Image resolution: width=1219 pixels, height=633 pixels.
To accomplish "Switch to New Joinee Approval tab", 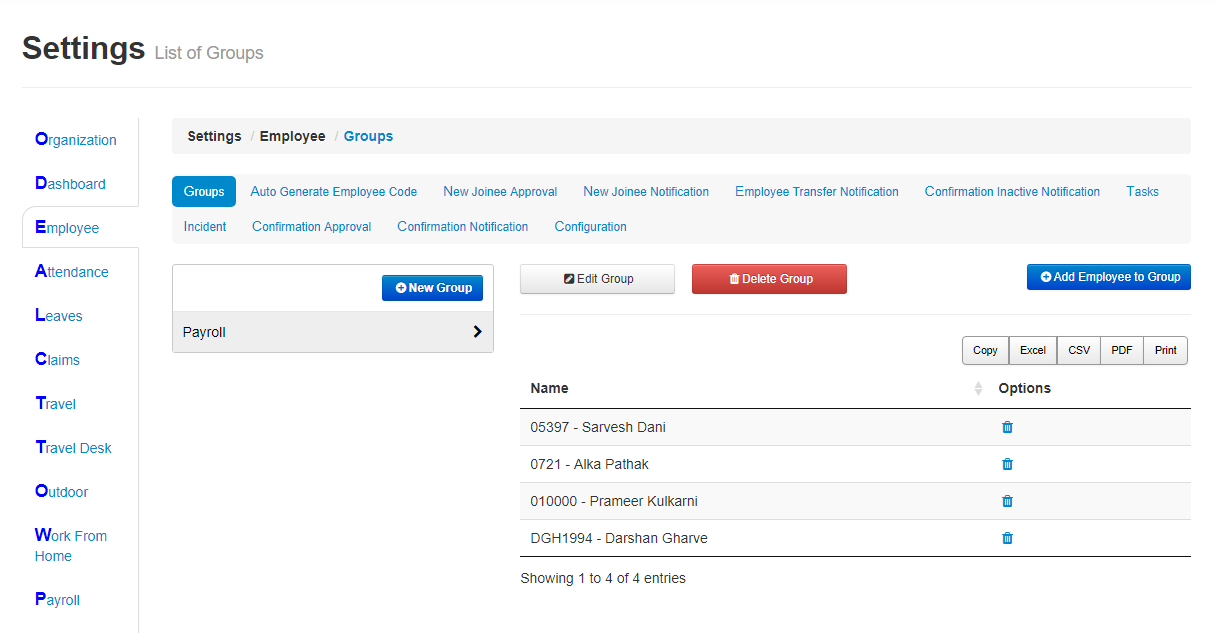I will click(500, 192).
